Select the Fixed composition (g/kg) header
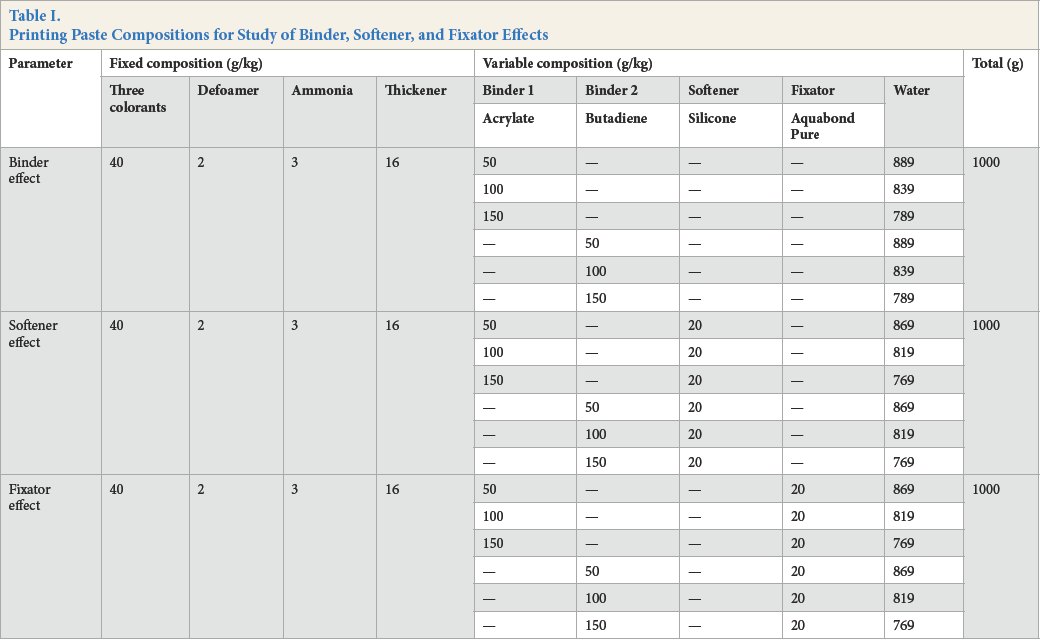1040x639 pixels. [186, 64]
